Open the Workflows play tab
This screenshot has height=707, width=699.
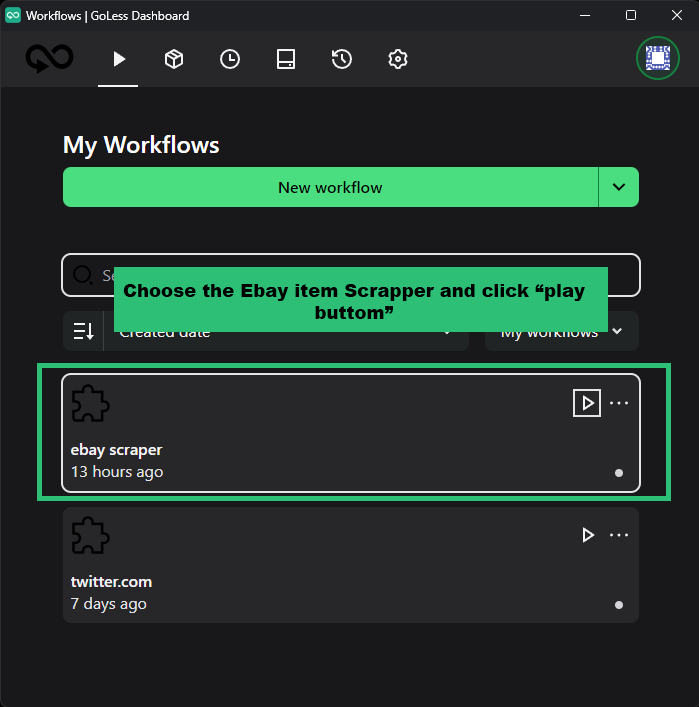[x=119, y=59]
